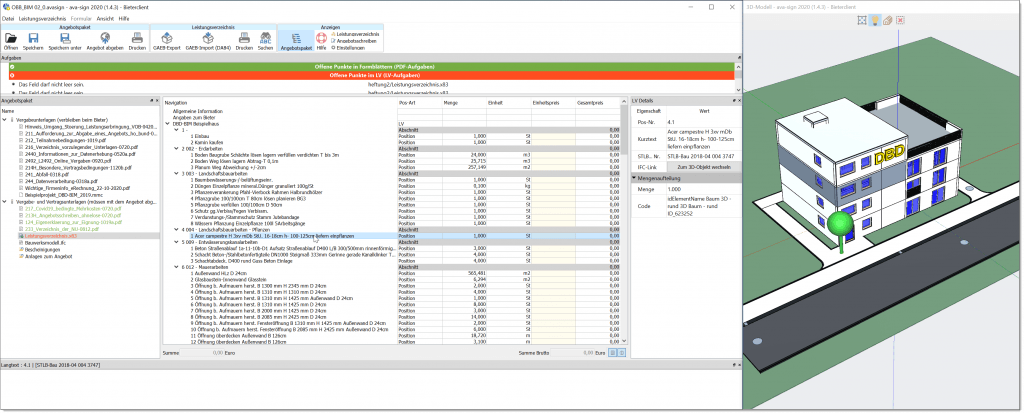1024x414 pixels.
Task: Open the Formular menu
Action: [x=81, y=19]
